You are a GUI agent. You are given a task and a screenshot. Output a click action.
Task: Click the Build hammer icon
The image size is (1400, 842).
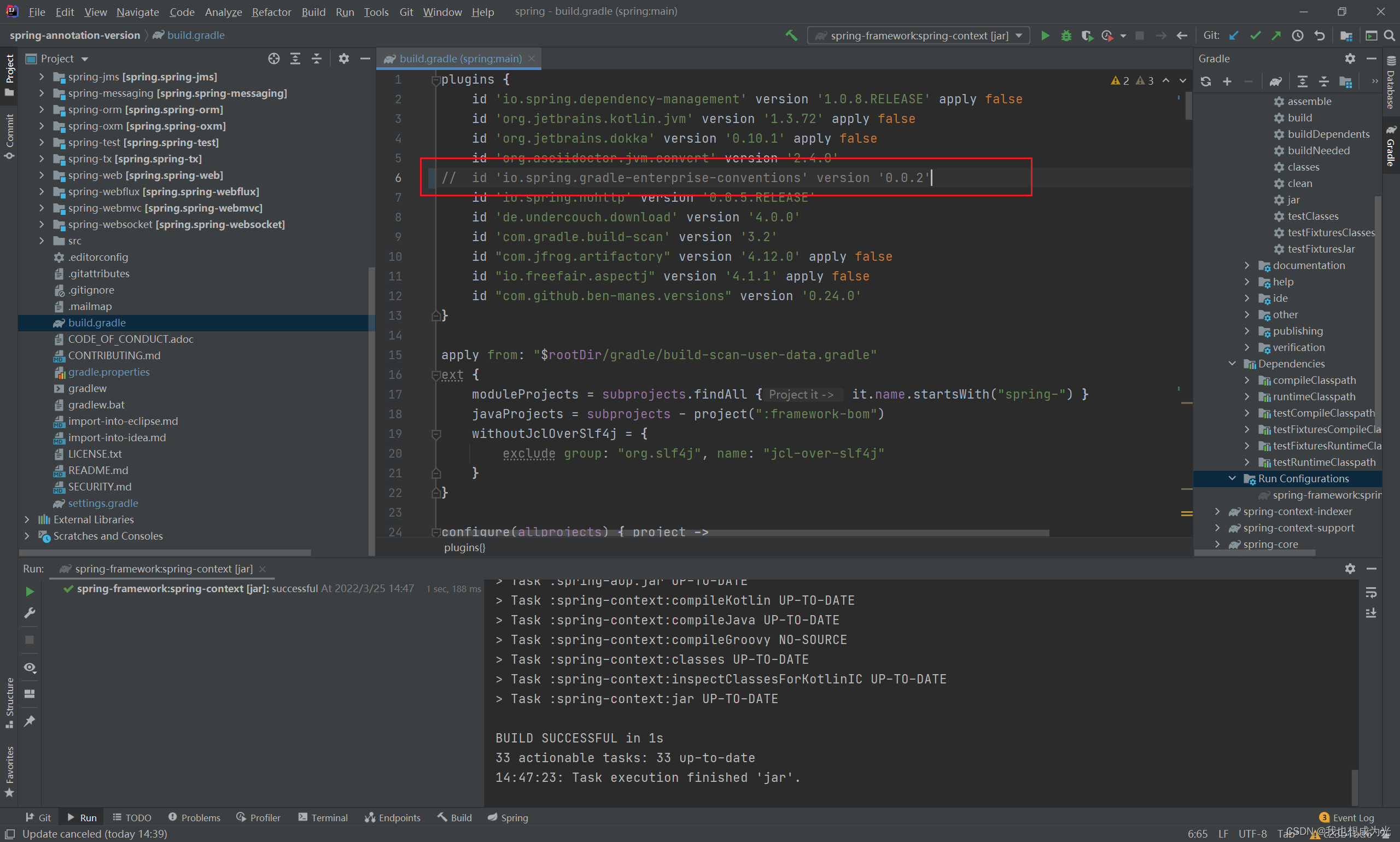(791, 36)
